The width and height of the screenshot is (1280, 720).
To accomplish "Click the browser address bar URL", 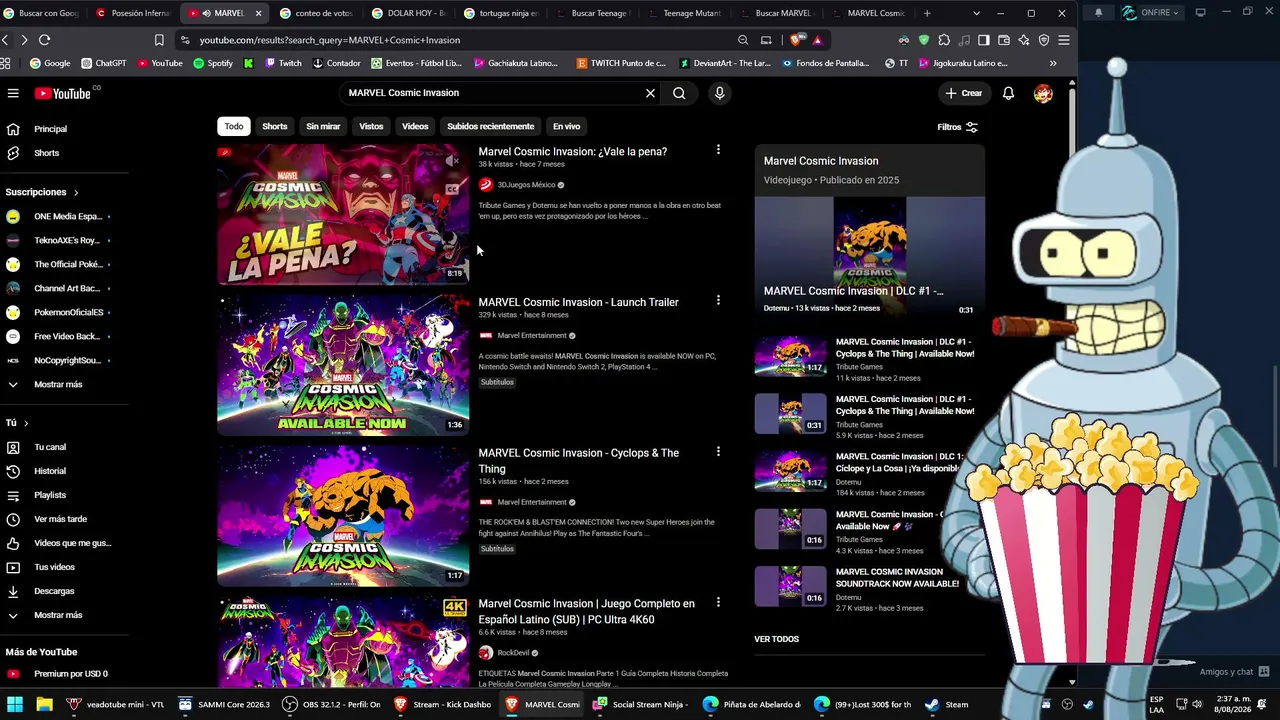I will 330,40.
